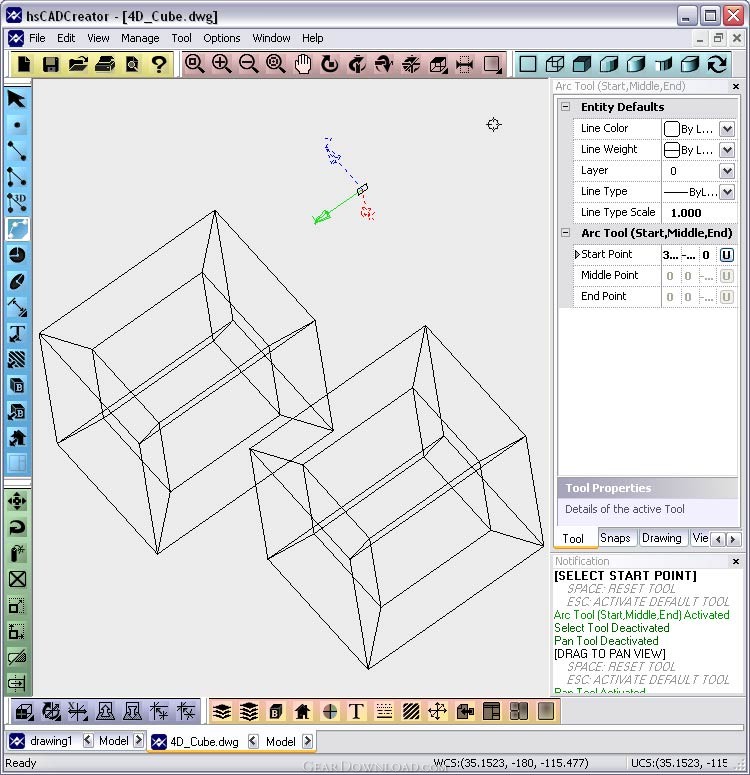Switch to the Snaps tab
Image resolution: width=750 pixels, height=775 pixels.
click(x=615, y=538)
